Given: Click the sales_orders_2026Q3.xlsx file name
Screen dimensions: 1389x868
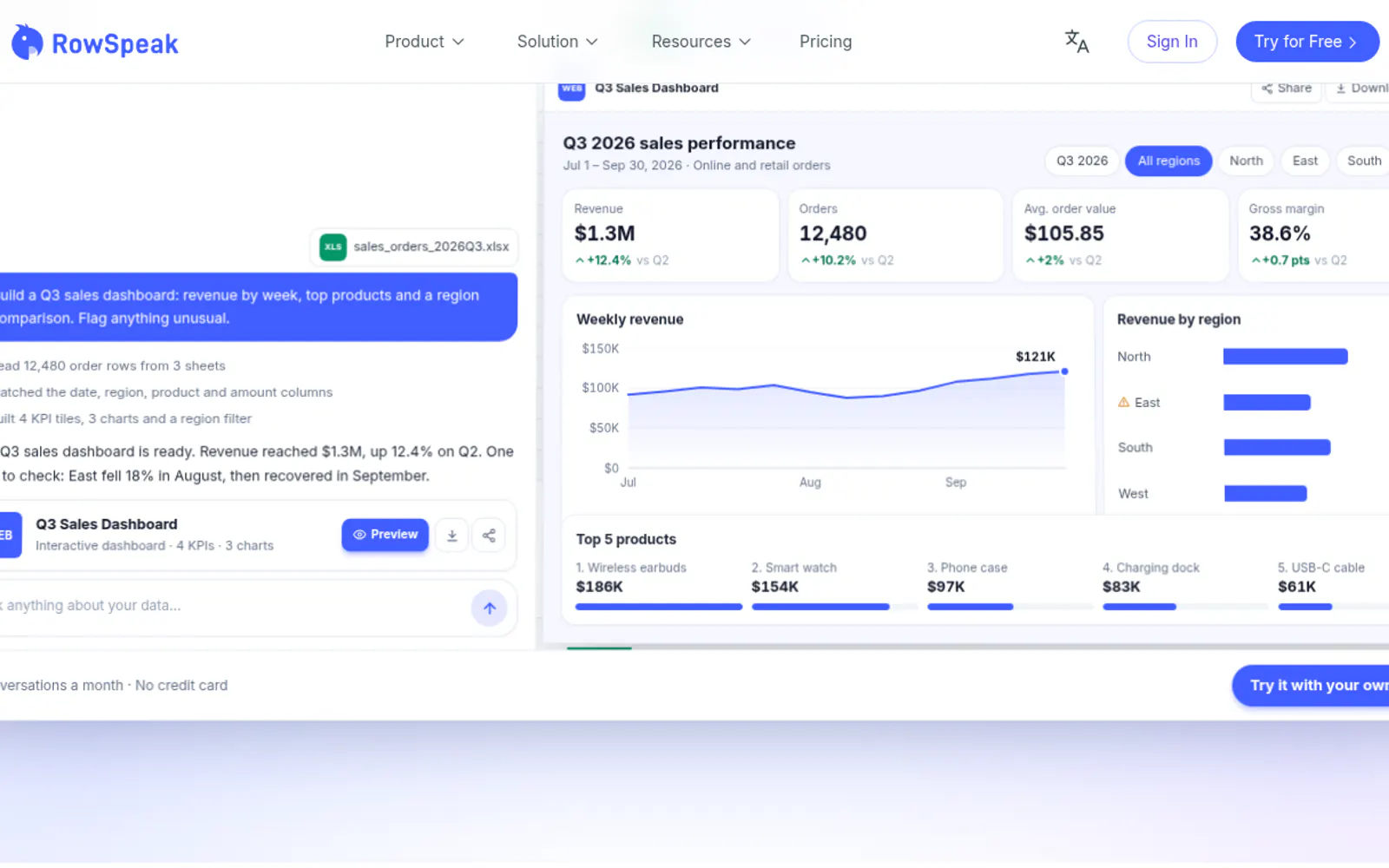Looking at the screenshot, I should (431, 247).
